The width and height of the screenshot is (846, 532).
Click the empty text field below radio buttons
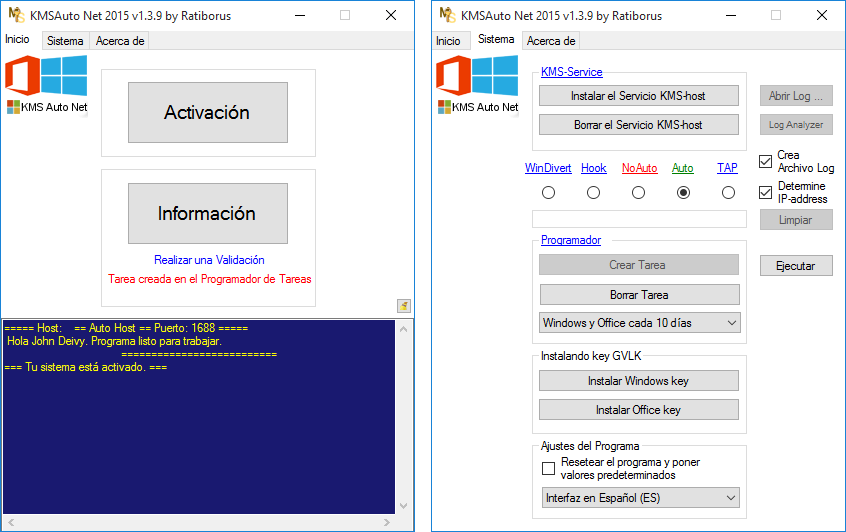click(639, 219)
